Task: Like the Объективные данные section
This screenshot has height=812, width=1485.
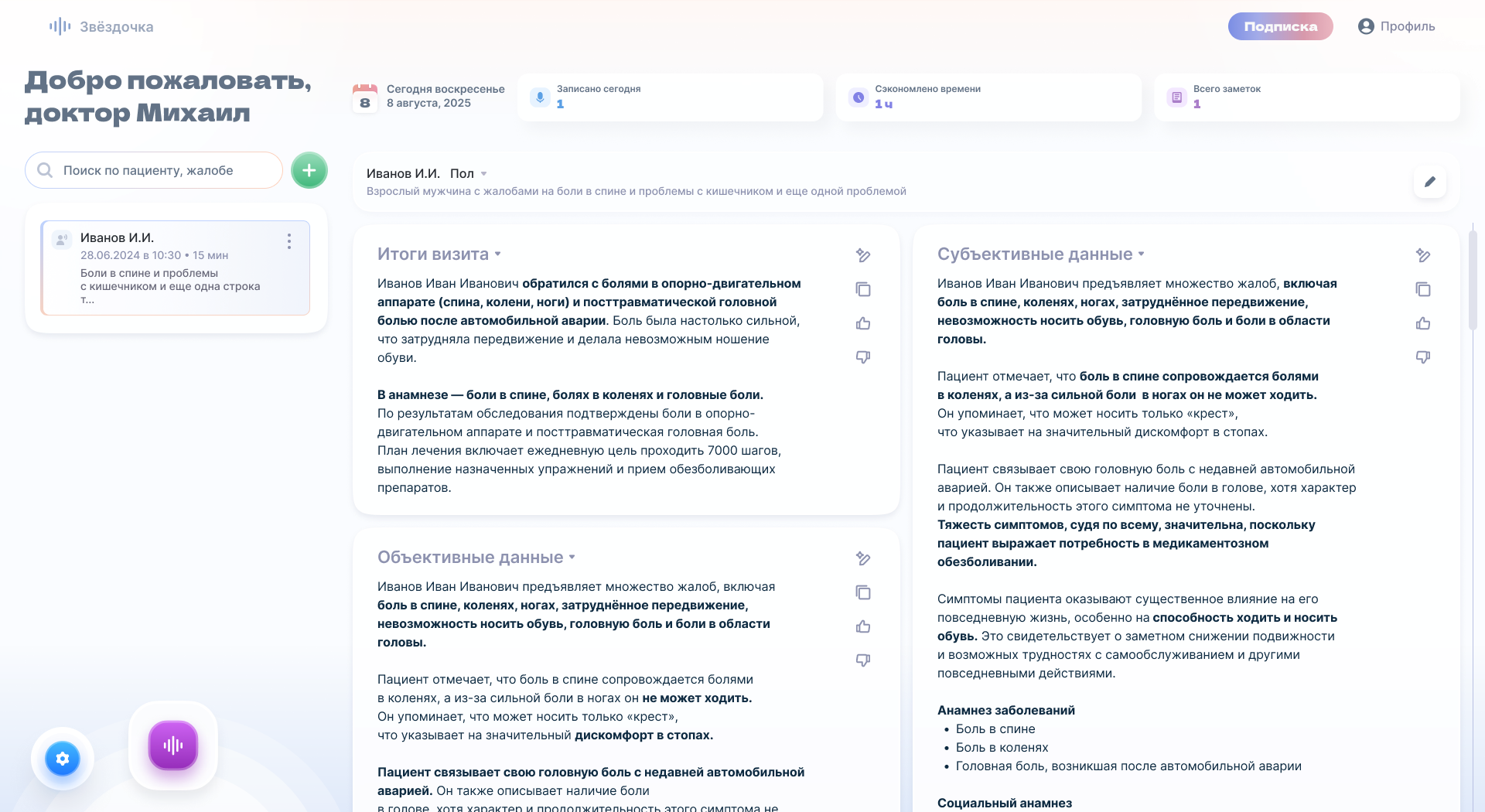Action: 863,626
